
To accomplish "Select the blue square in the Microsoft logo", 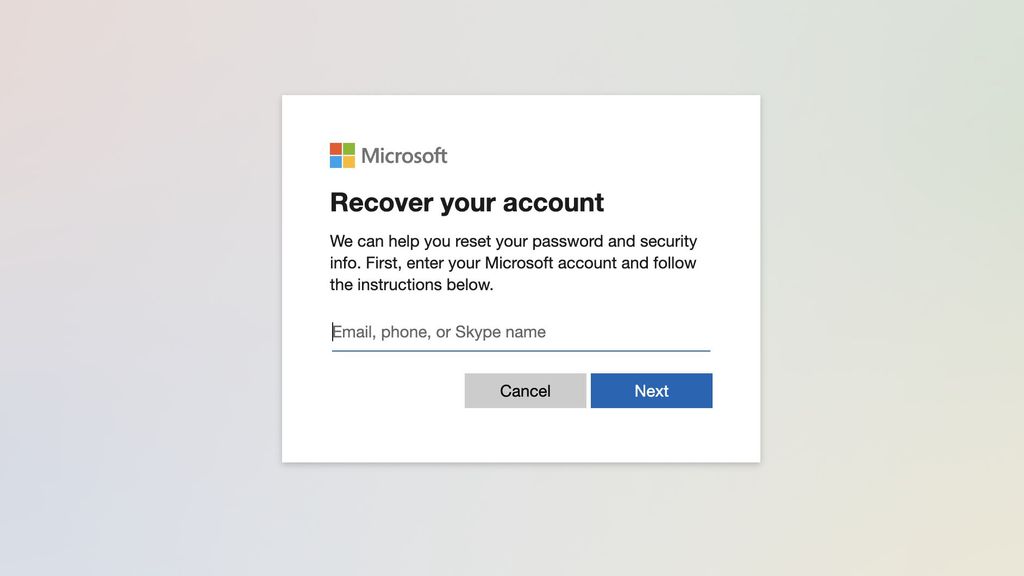I will (x=336, y=161).
